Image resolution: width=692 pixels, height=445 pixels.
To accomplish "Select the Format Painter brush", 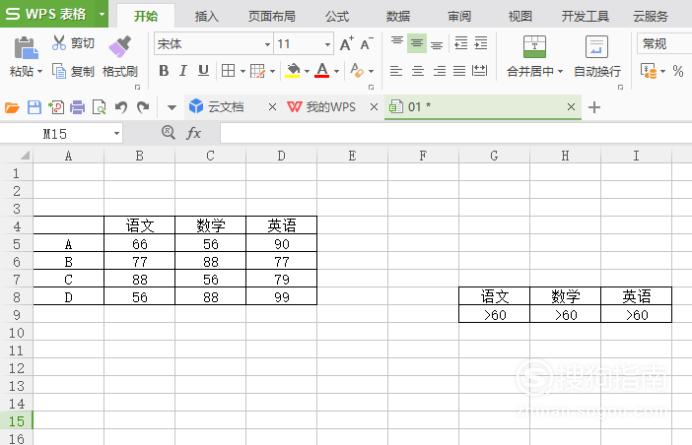I will [x=120, y=47].
